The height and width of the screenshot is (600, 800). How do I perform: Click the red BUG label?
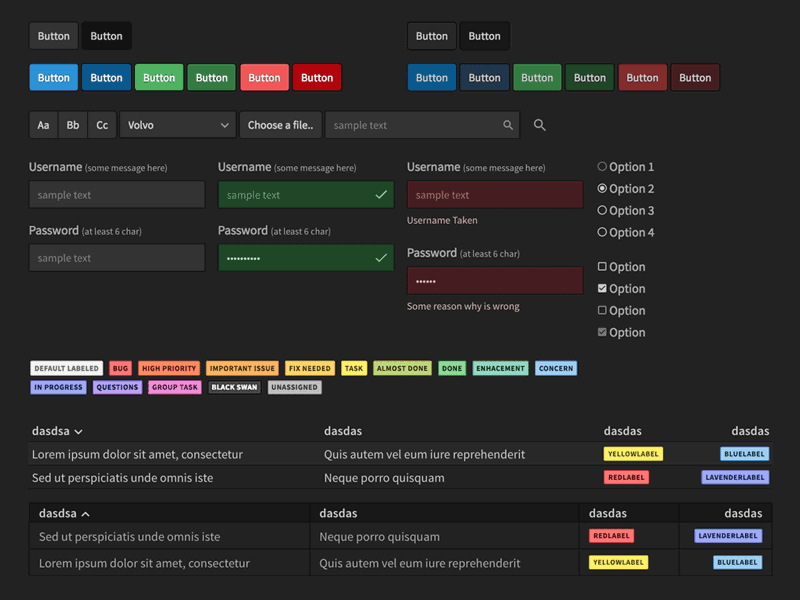(120, 368)
